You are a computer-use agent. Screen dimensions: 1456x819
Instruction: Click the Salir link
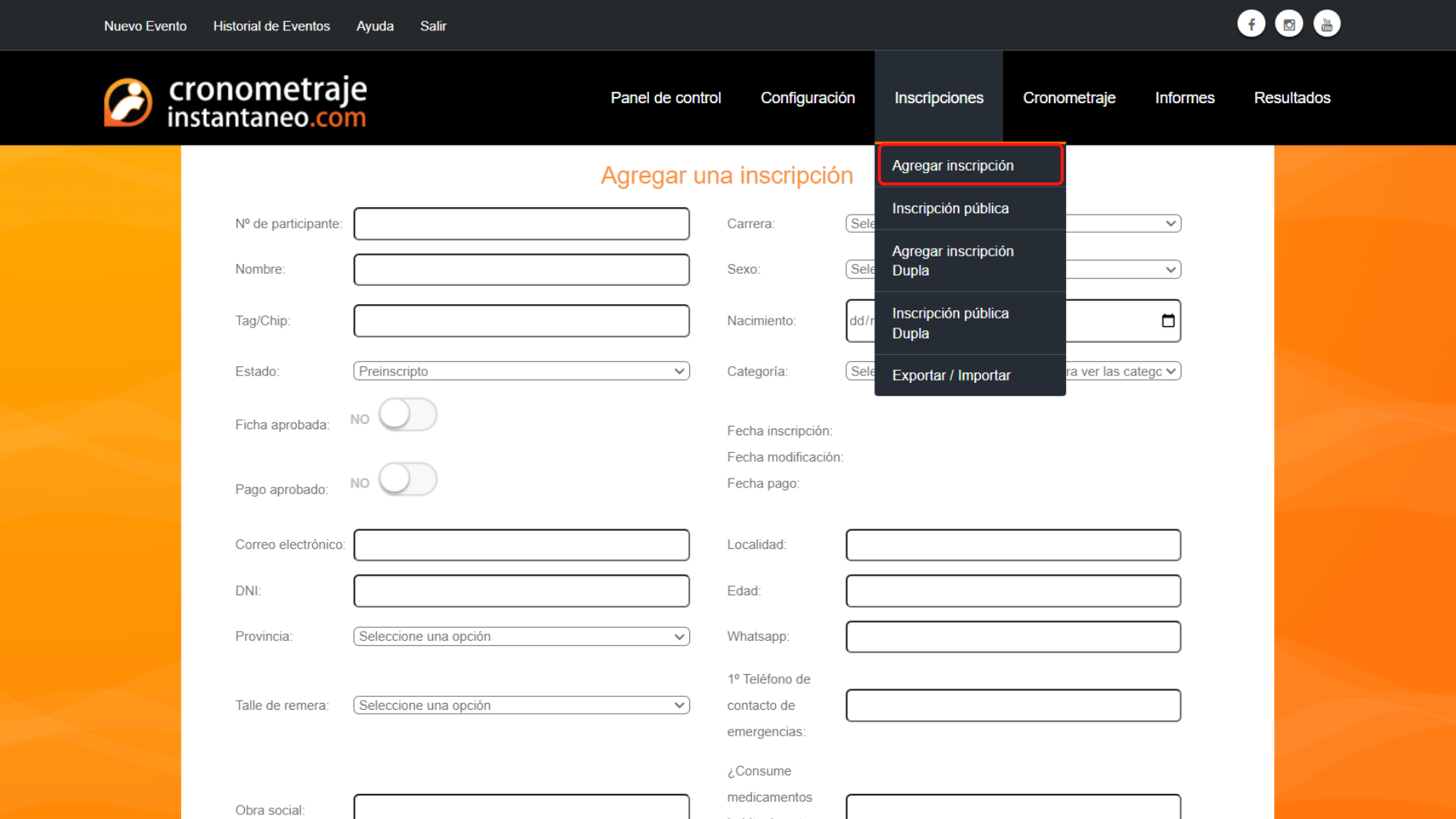433,26
